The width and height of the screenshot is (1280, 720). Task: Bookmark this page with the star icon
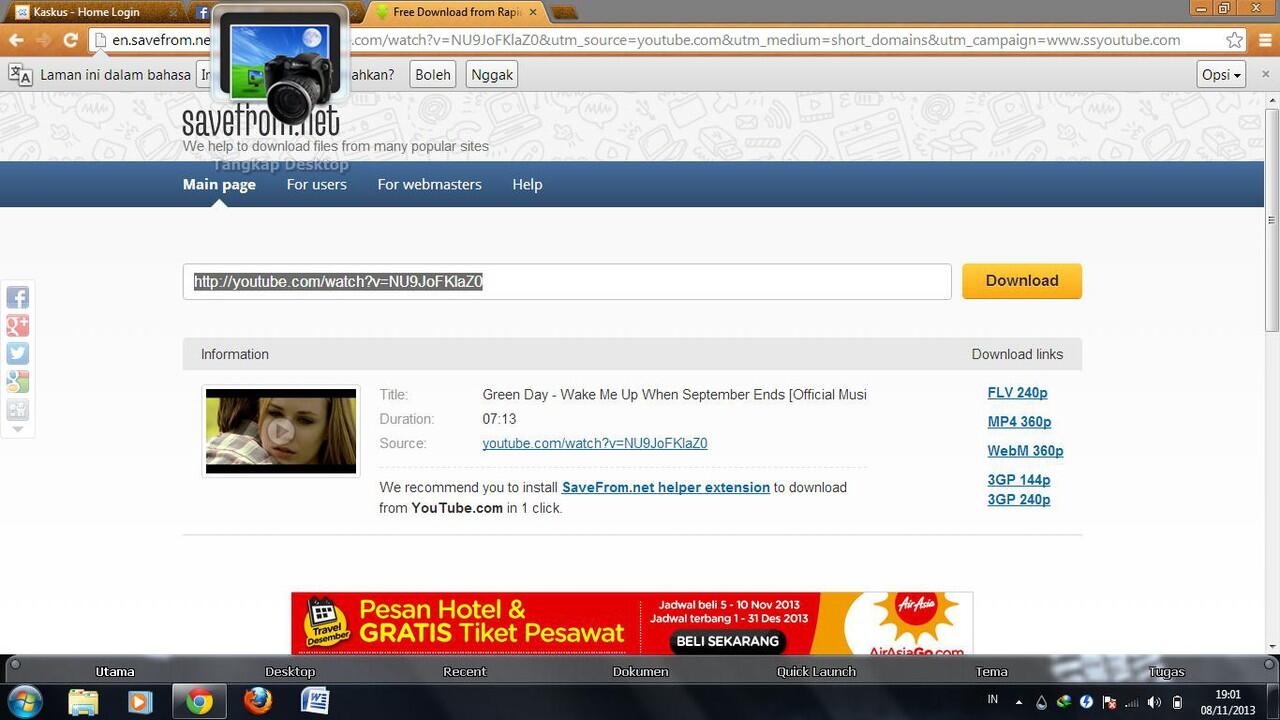[1235, 40]
